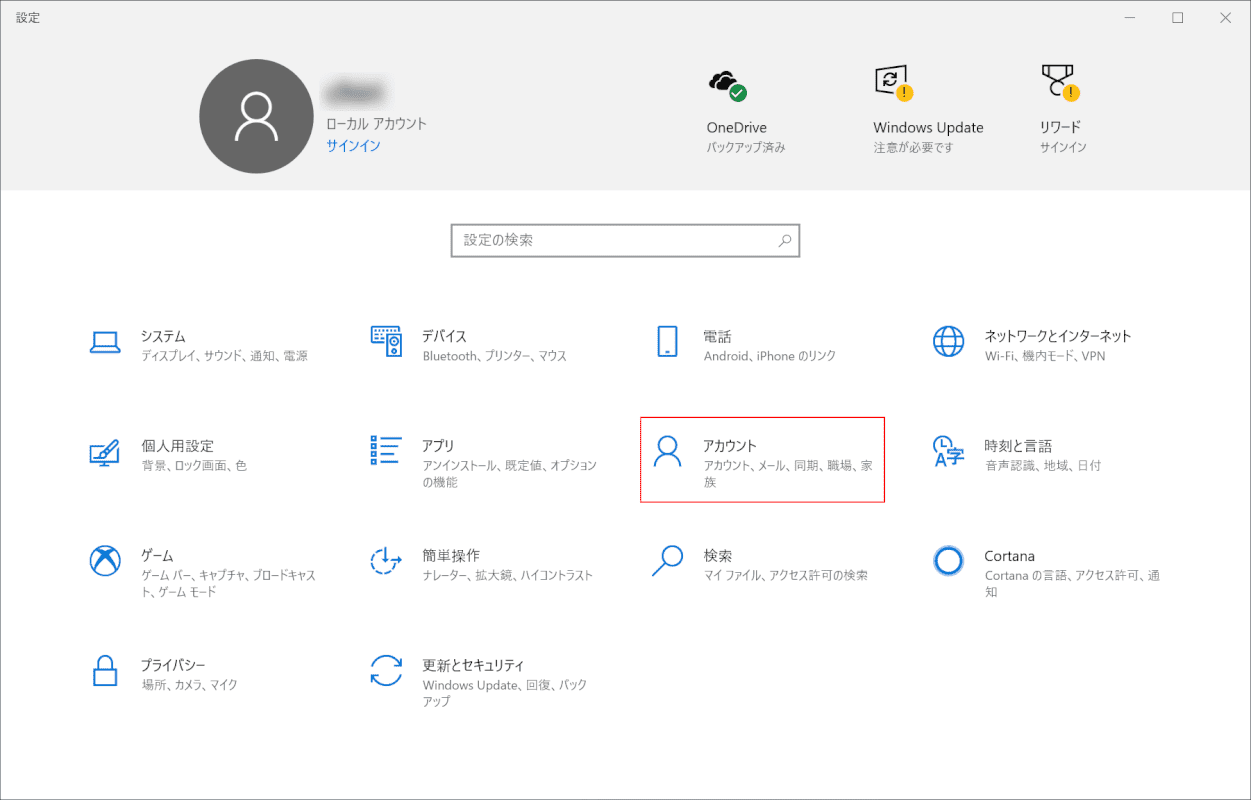The width and height of the screenshot is (1251, 800).
Task: Open the アカウント person icon
Action: click(667, 451)
